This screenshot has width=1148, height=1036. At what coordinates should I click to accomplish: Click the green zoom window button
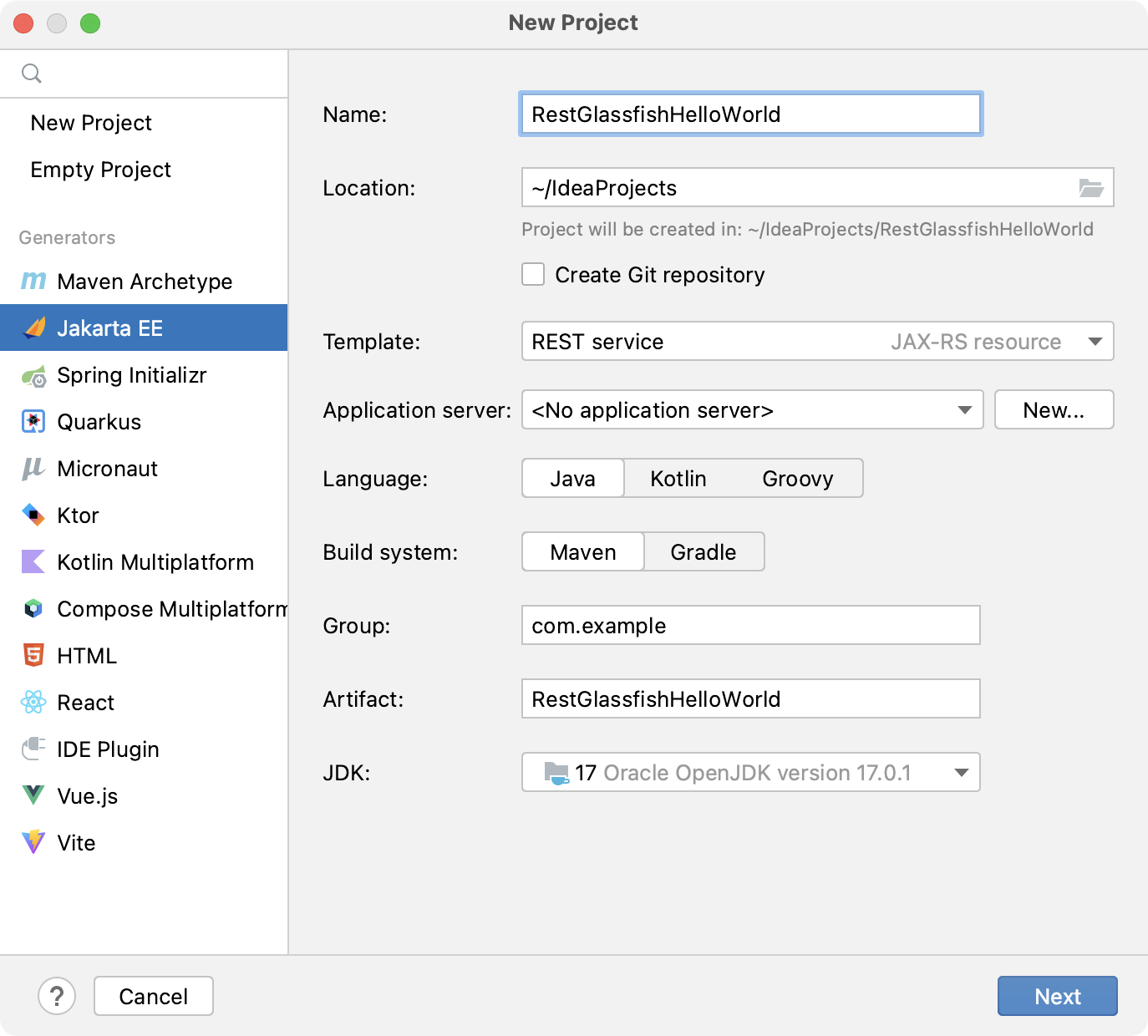click(90, 23)
